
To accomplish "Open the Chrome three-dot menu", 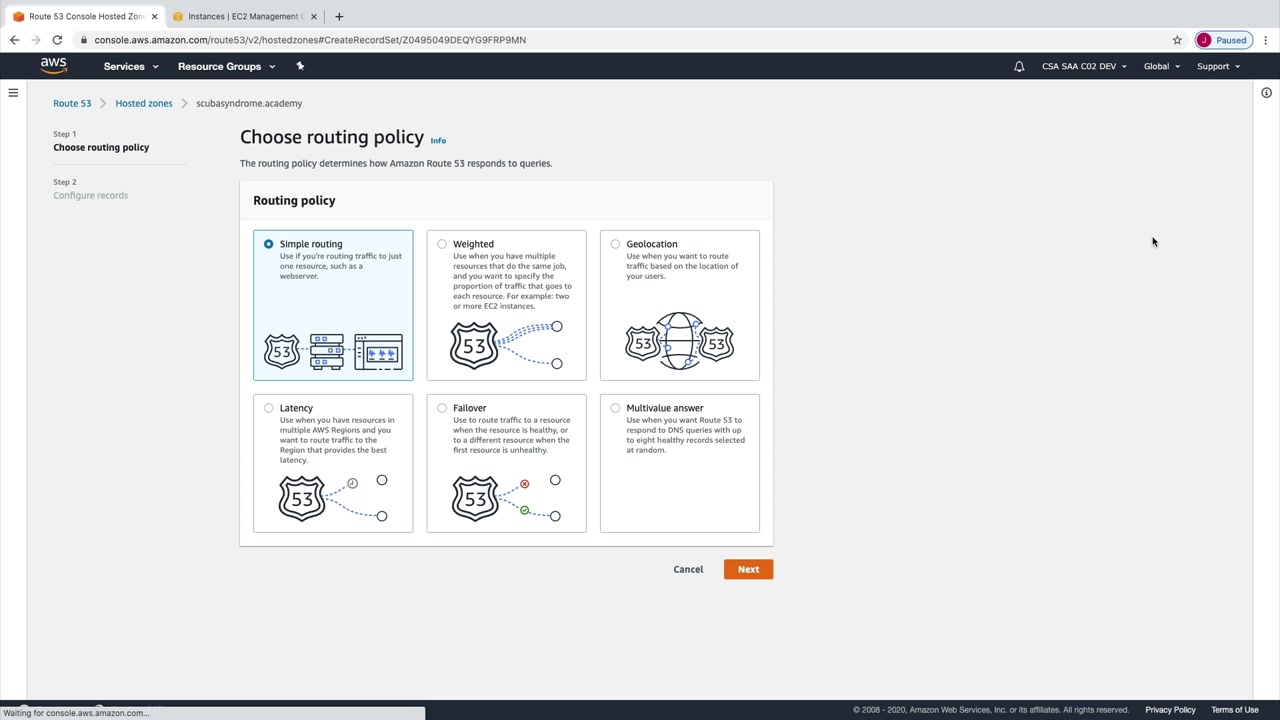I will 1265,40.
